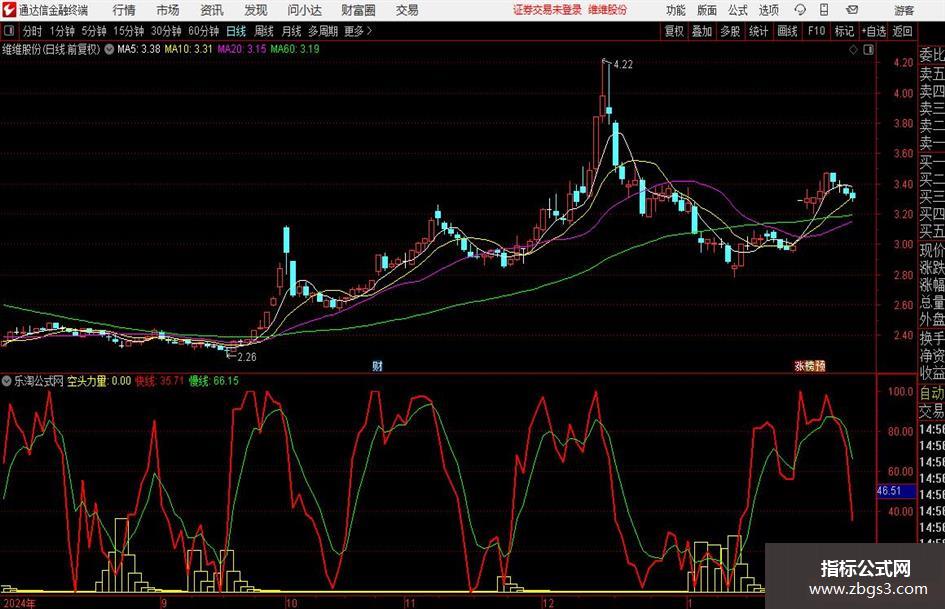Open the 财富圈 menu
Image resolution: width=945 pixels, height=609 pixels.
click(358, 10)
